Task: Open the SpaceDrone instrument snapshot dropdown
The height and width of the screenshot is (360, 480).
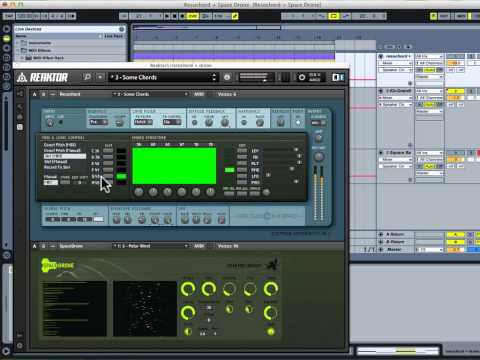Action: point(151,246)
